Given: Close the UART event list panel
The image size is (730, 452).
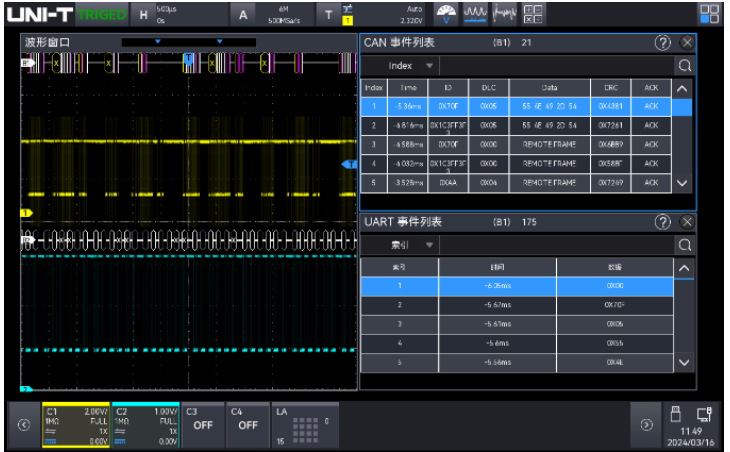Looking at the screenshot, I should click(x=687, y=222).
